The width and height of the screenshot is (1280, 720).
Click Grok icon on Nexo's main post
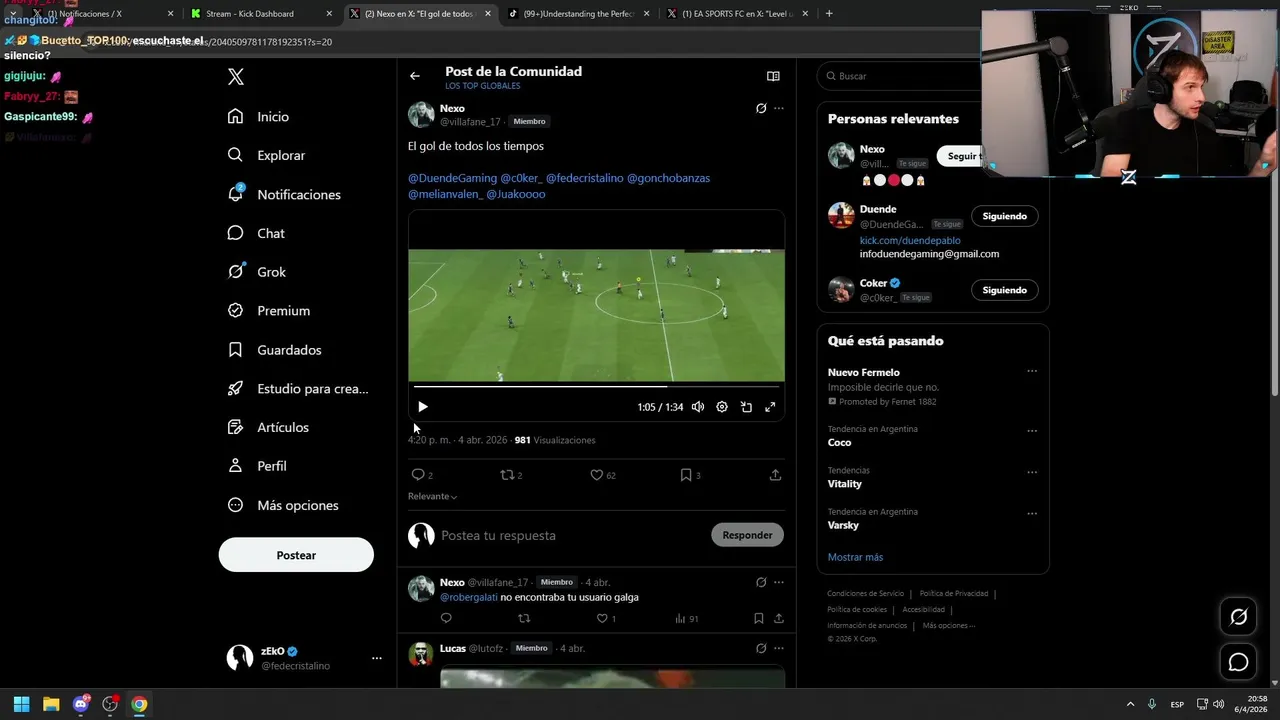coord(761,108)
